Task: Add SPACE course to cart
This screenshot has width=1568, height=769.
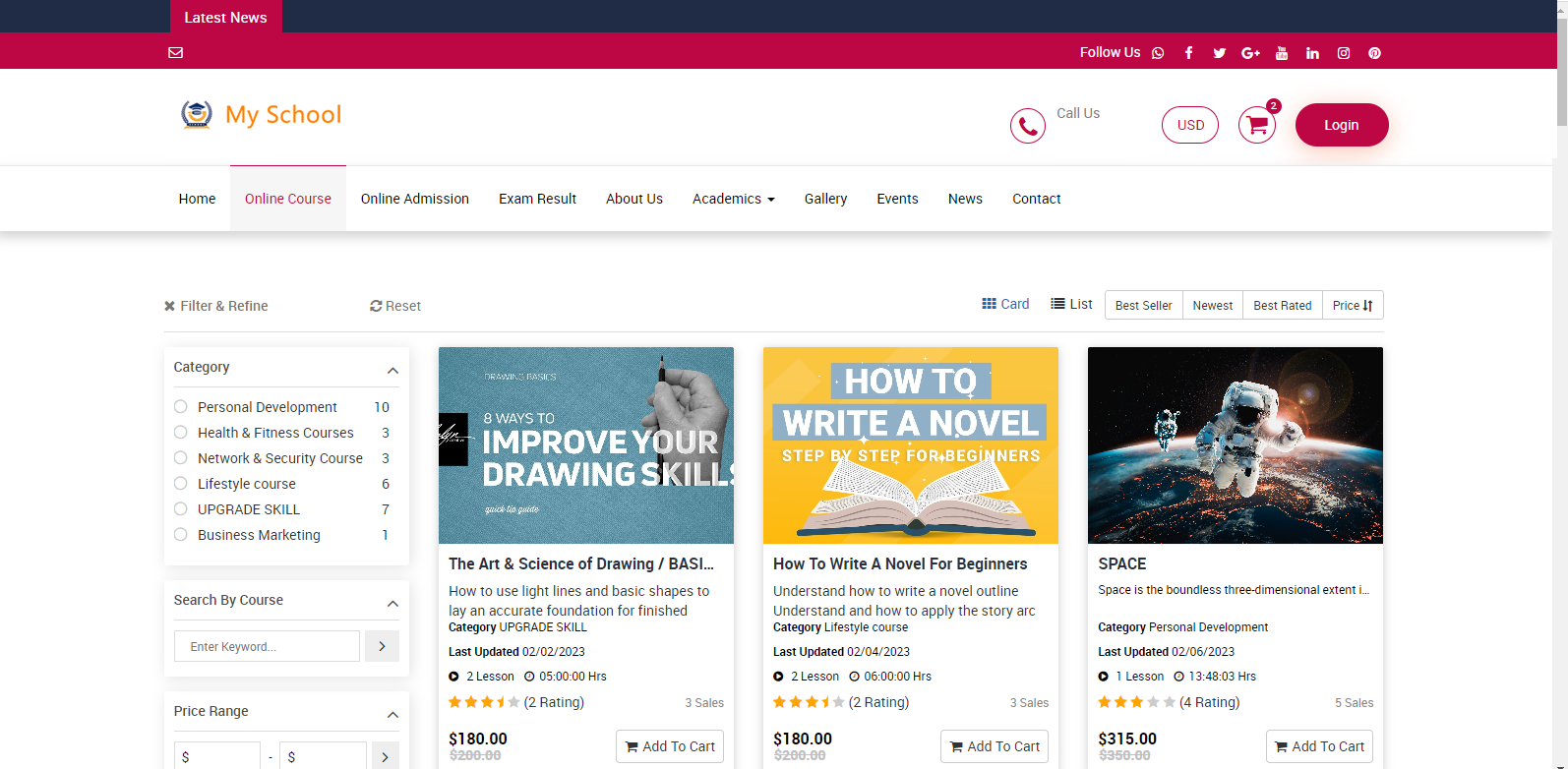Action: (x=1319, y=746)
